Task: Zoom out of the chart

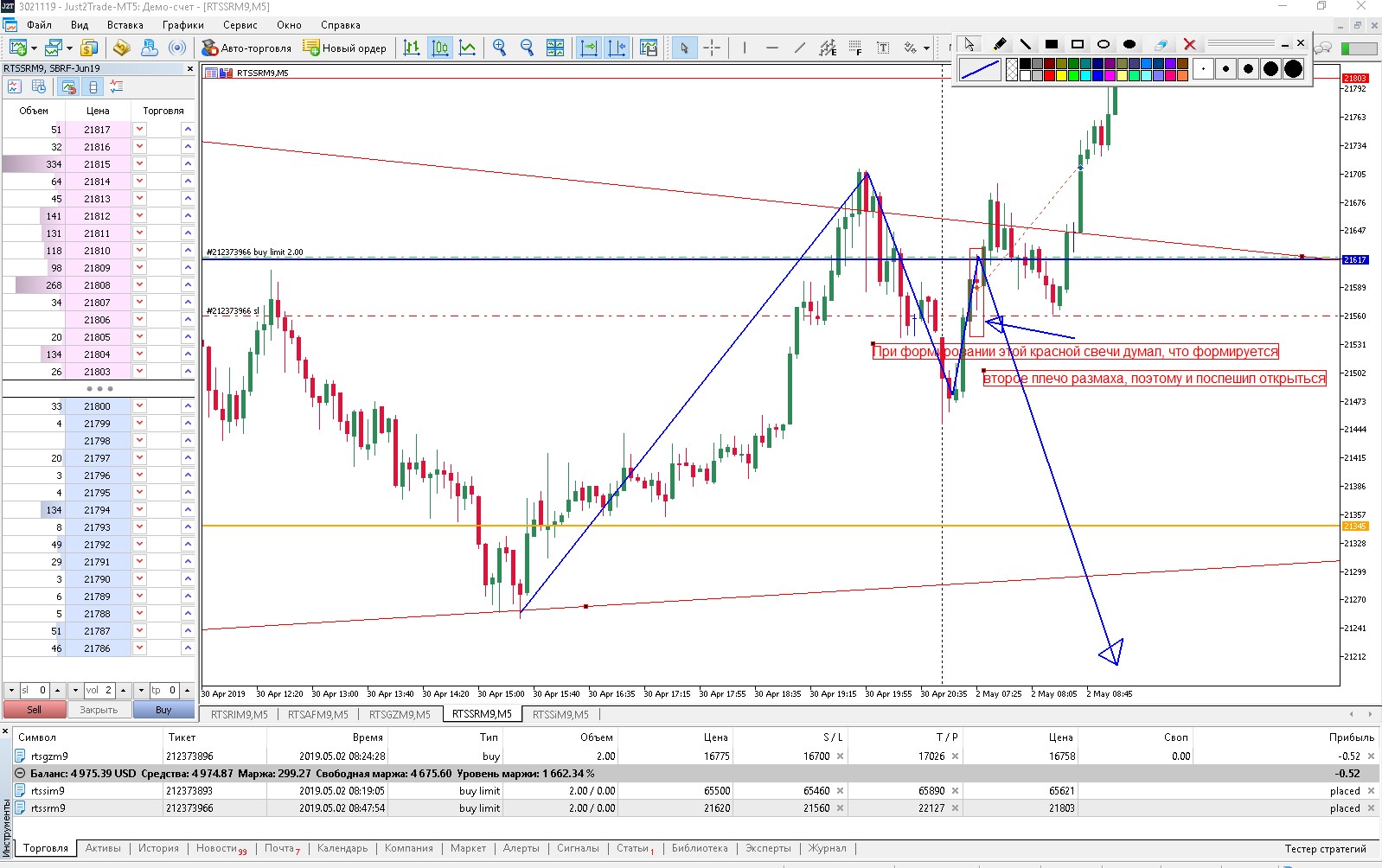Action: pyautogui.click(x=527, y=48)
